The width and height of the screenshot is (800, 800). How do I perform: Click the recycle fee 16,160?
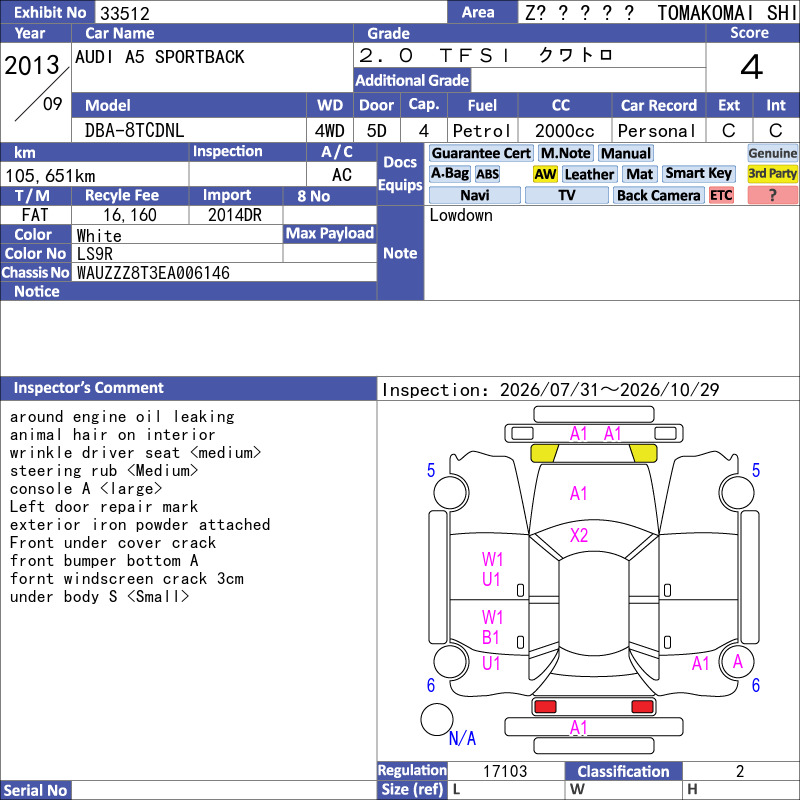point(130,215)
